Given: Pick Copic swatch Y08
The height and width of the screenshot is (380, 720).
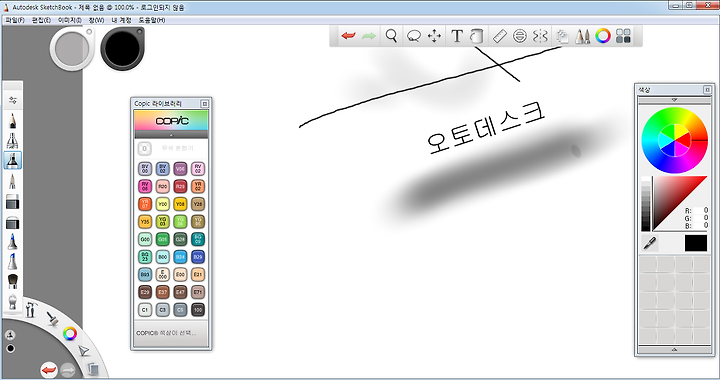Looking at the screenshot, I should tap(180, 204).
